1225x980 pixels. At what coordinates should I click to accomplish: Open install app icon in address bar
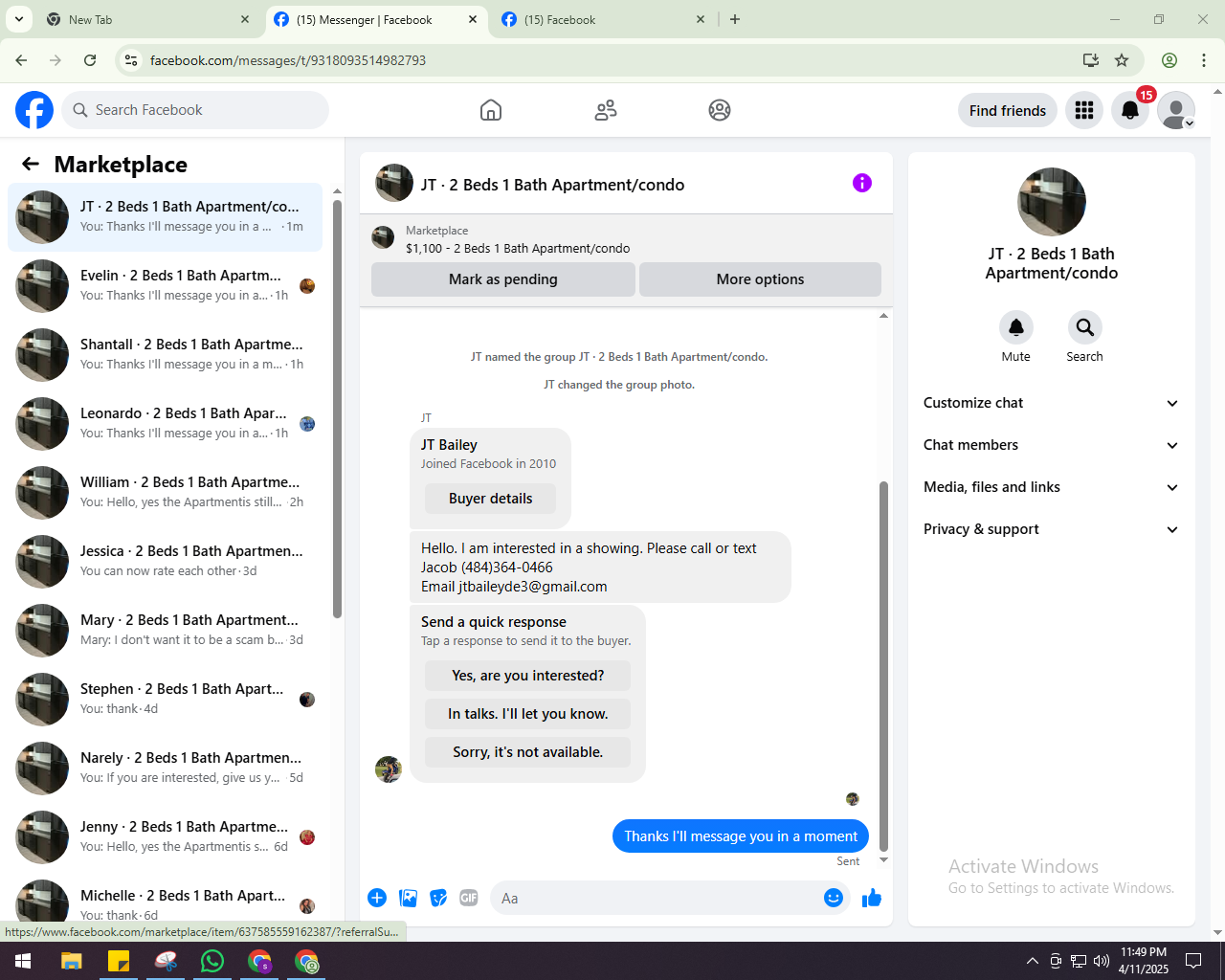(1090, 60)
